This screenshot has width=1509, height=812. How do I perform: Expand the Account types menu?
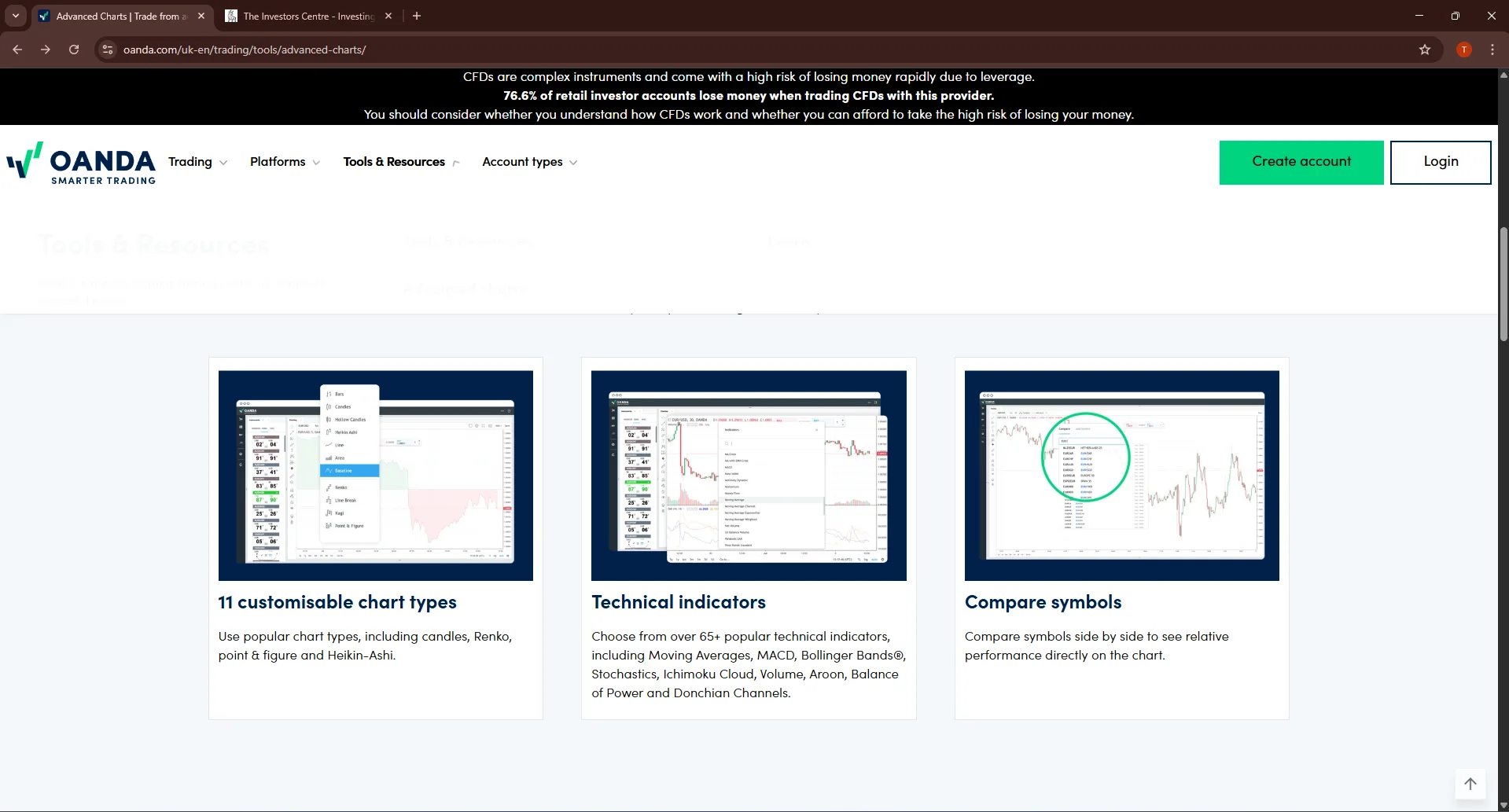point(530,162)
